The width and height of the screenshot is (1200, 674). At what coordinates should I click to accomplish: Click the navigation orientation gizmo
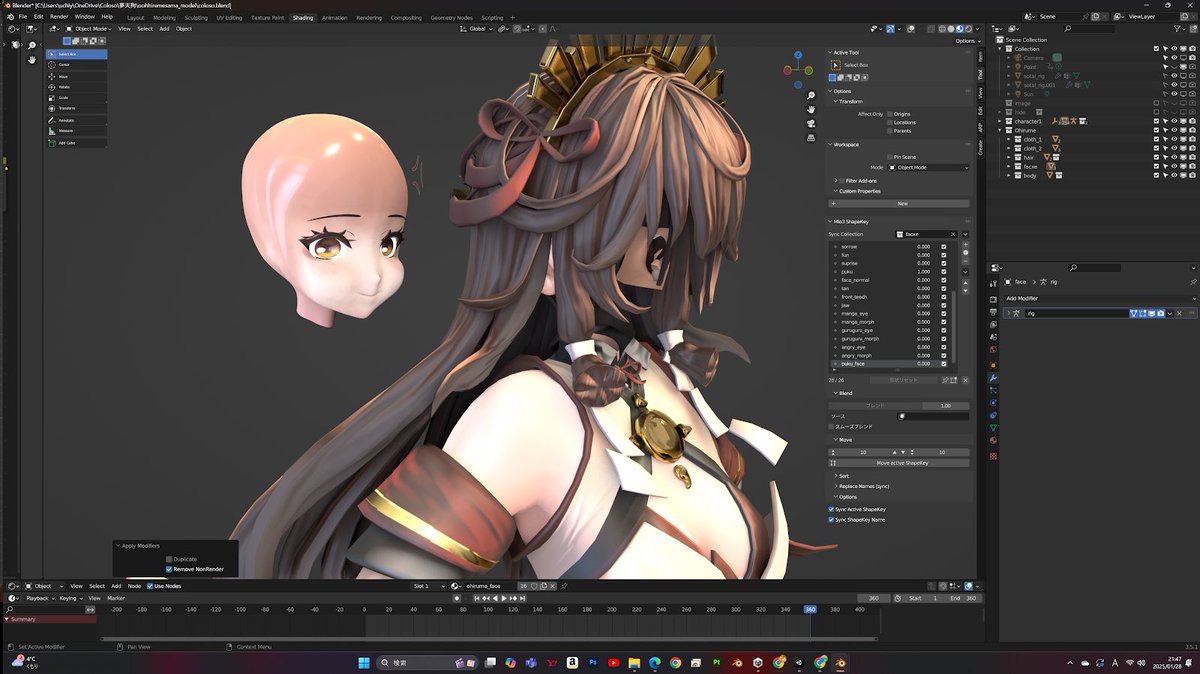(798, 69)
